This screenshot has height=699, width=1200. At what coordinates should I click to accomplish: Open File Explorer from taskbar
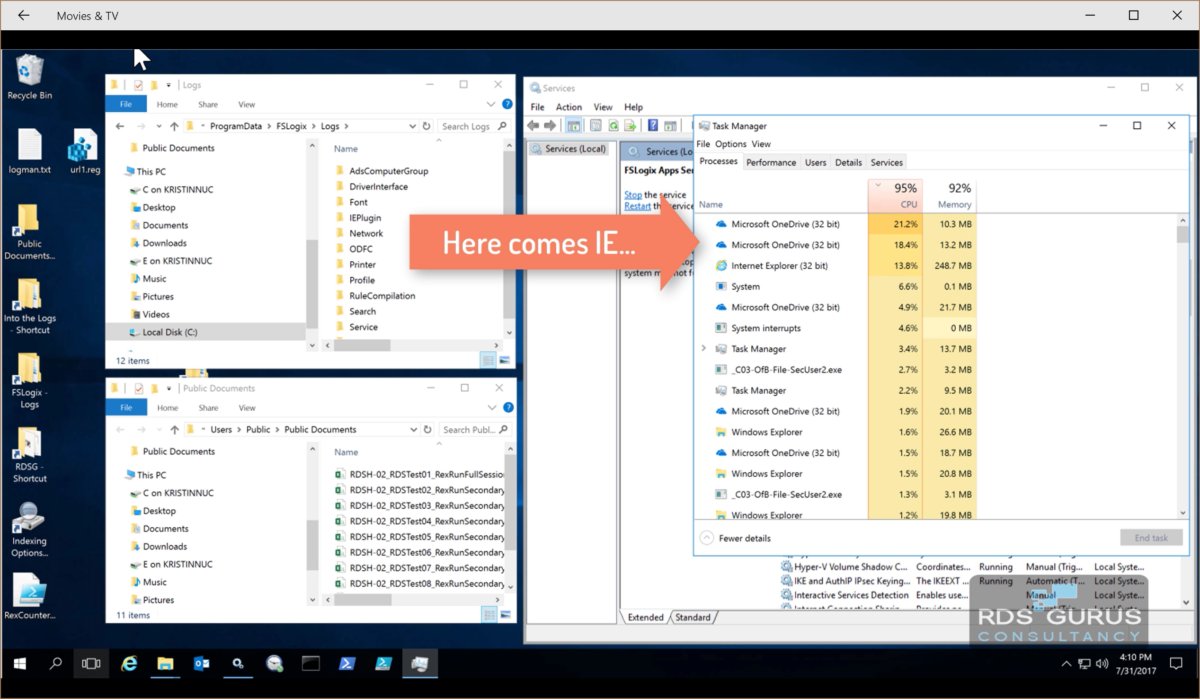tap(165, 663)
